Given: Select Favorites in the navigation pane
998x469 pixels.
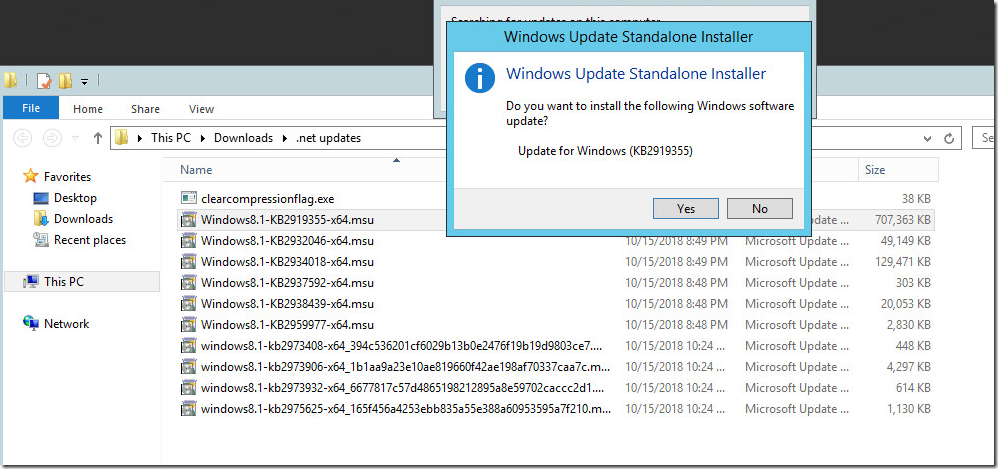Looking at the screenshot, I should [67, 176].
